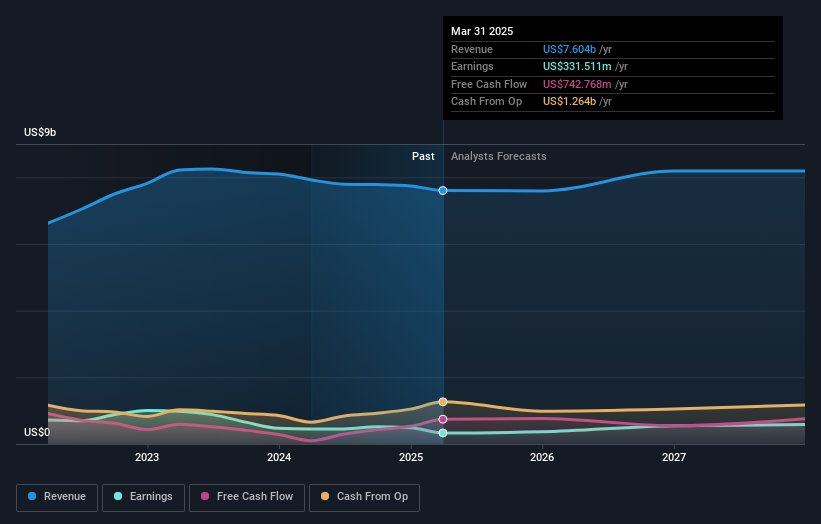Click the 2023 x-axis label
821x524 pixels.
pos(147,458)
